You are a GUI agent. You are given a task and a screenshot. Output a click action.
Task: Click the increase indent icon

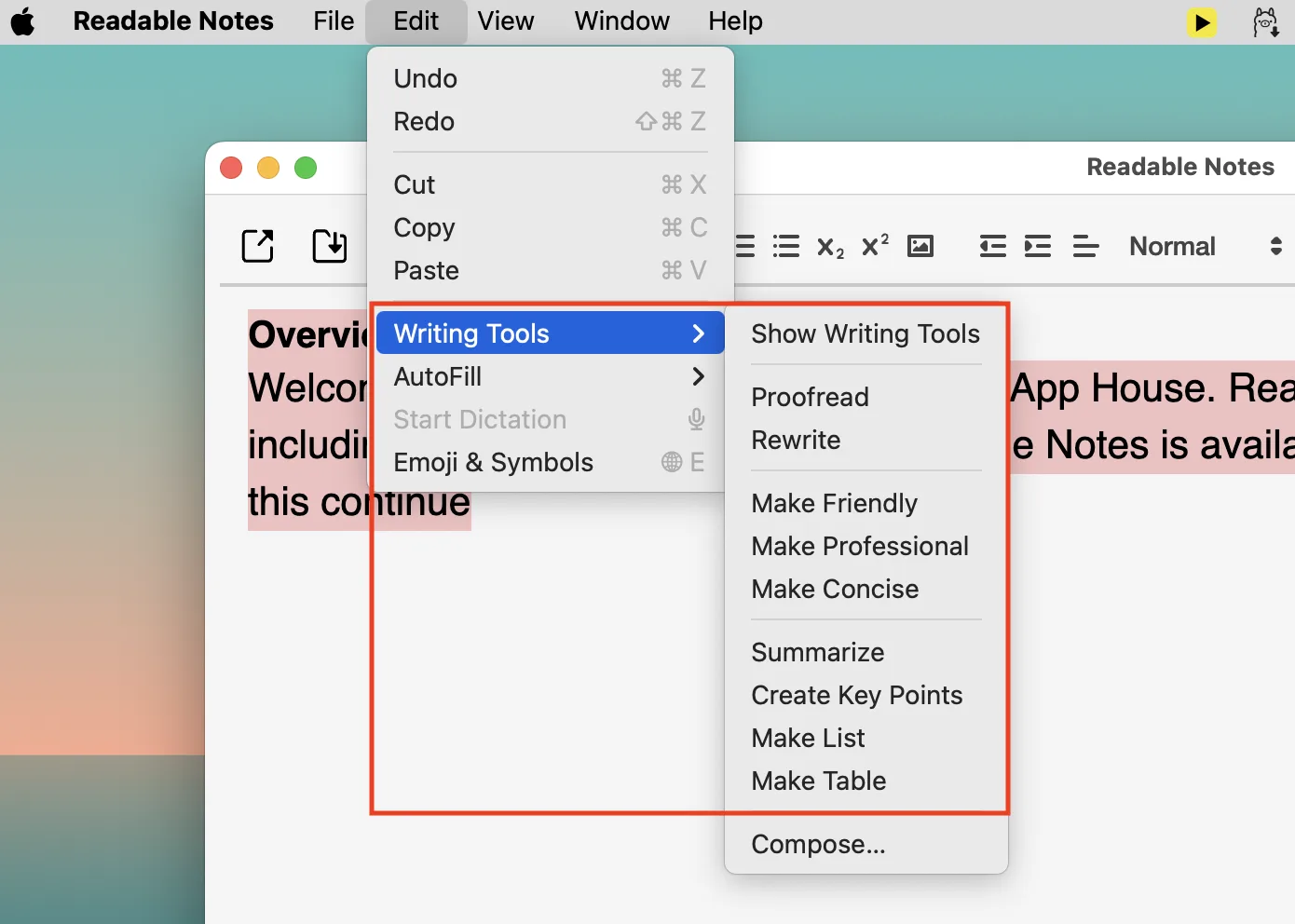pyautogui.click(x=1037, y=246)
